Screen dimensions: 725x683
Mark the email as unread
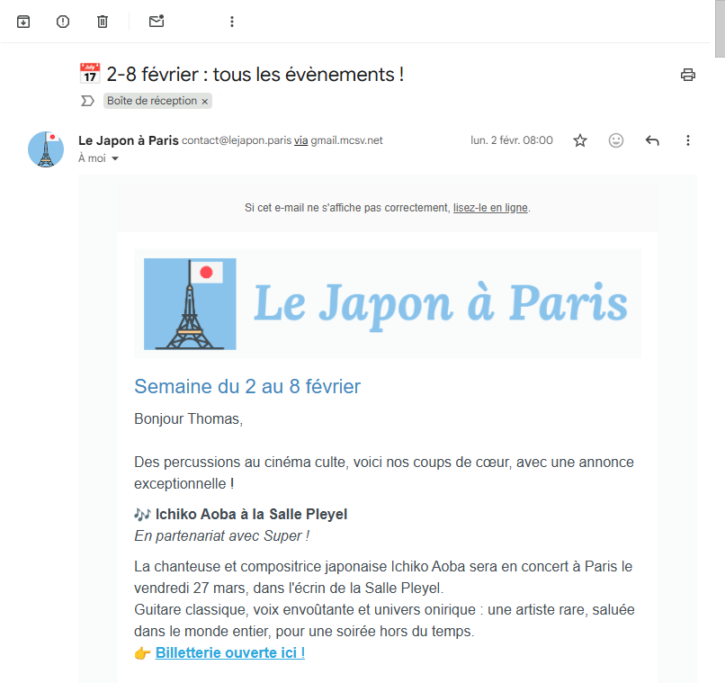[156, 21]
